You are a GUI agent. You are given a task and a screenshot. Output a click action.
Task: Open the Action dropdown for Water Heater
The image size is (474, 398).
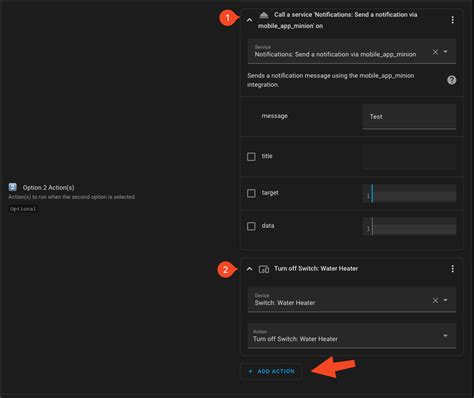coord(446,336)
